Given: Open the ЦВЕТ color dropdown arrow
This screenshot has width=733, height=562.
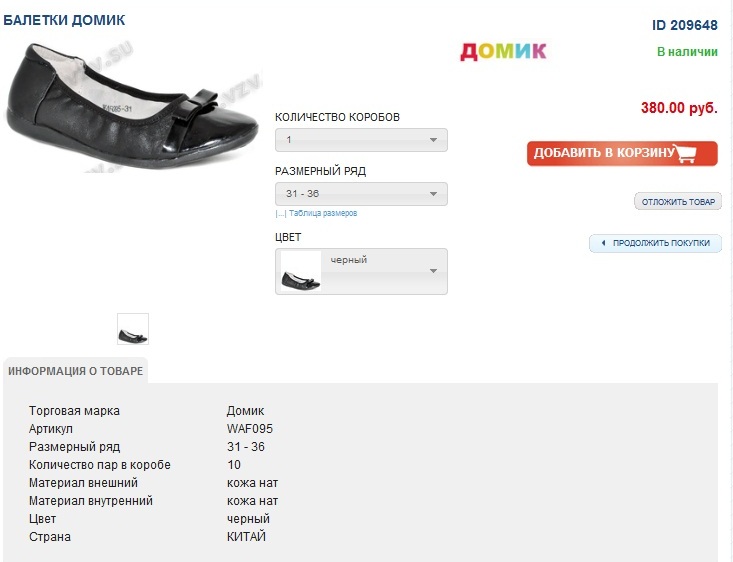Looking at the screenshot, I should [433, 271].
